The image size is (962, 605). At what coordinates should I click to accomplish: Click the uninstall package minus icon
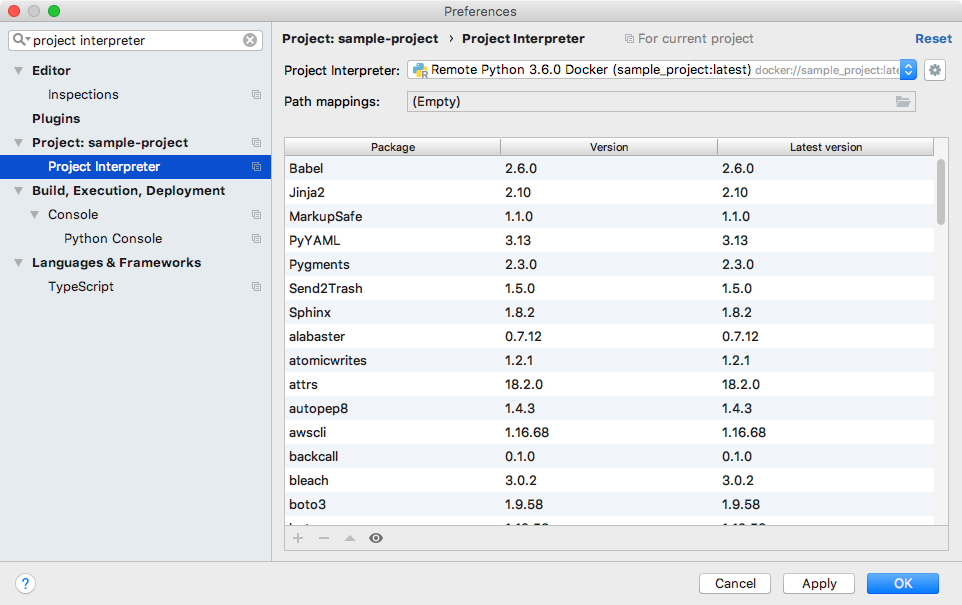tap(324, 538)
